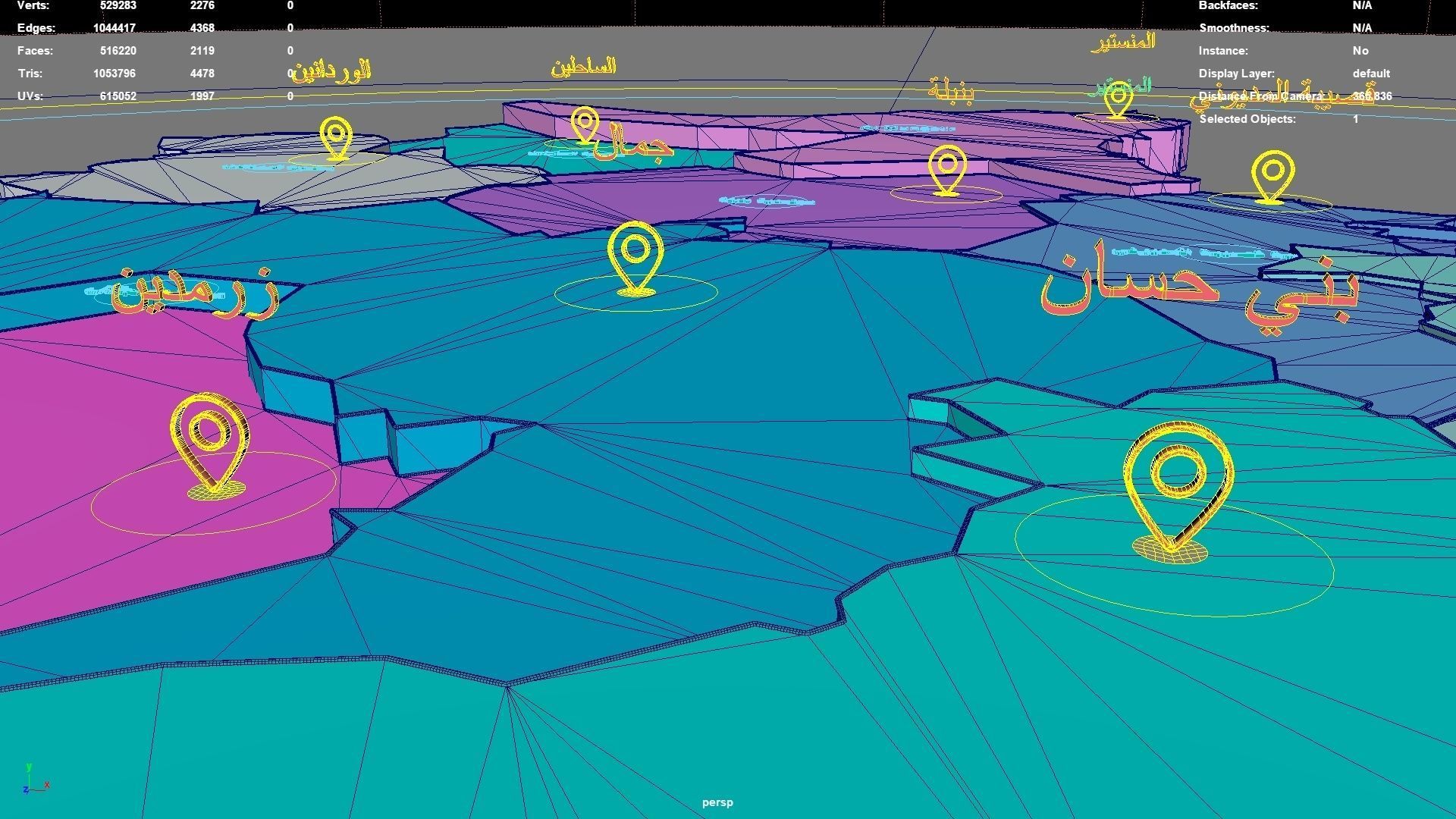The height and width of the screenshot is (819, 1456).
Task: Click the selected UVs value 1997
Action: (x=202, y=96)
